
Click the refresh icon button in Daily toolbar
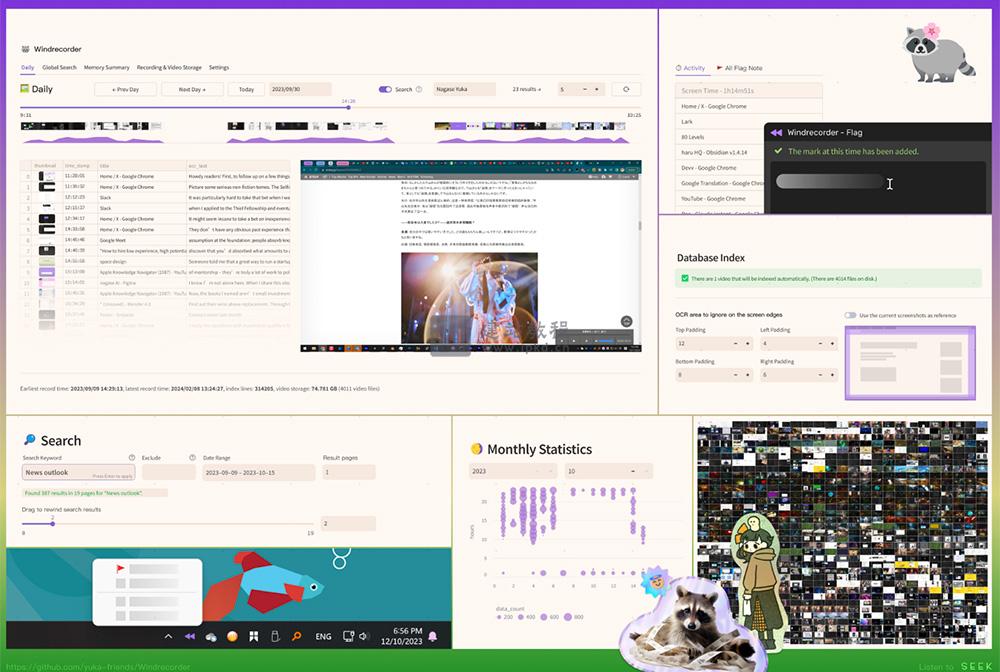tap(626, 89)
